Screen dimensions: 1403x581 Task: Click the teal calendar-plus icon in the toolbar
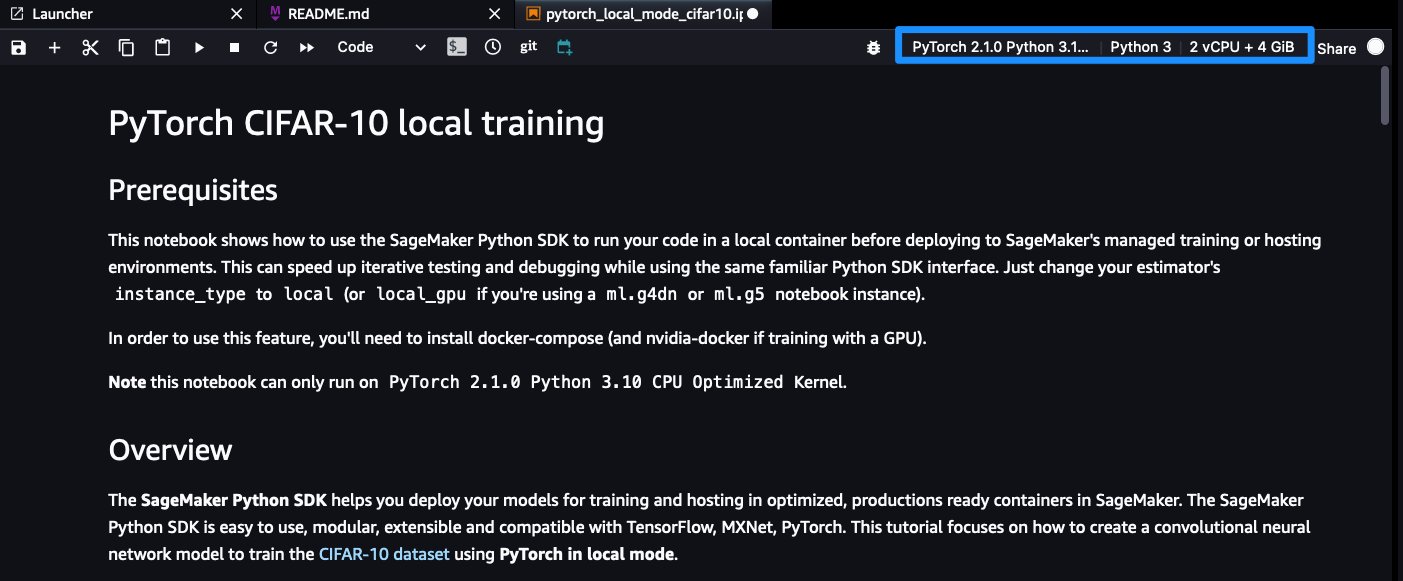(x=565, y=47)
